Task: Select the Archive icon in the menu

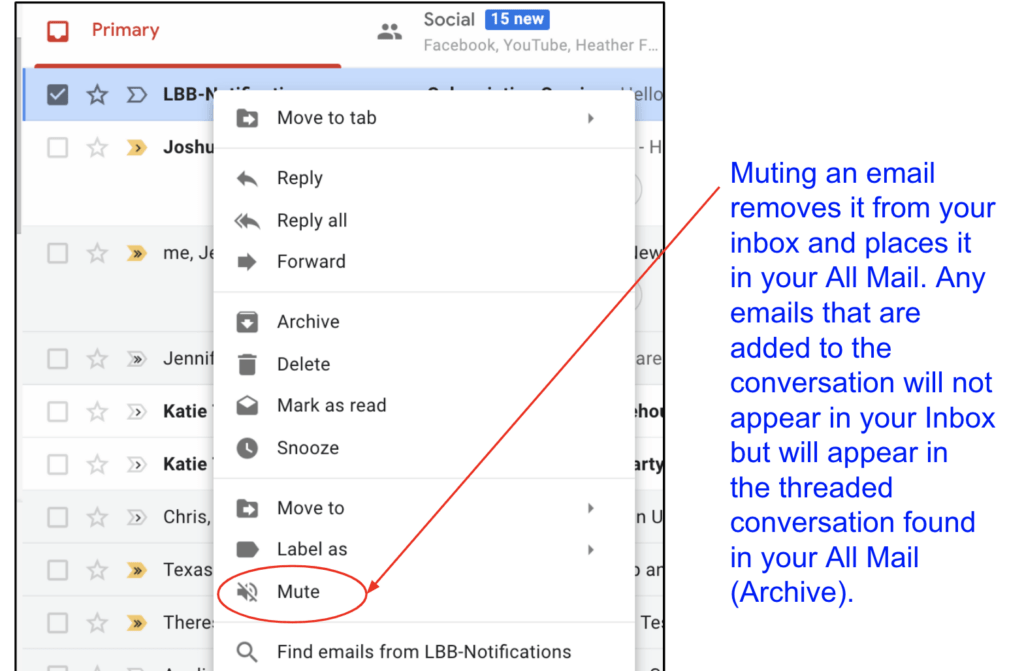Action: tap(247, 321)
